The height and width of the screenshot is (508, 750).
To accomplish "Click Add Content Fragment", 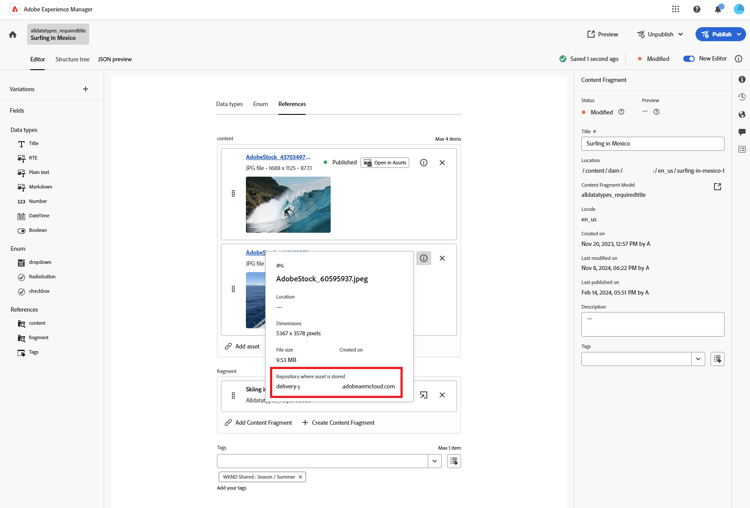I will tap(258, 423).
